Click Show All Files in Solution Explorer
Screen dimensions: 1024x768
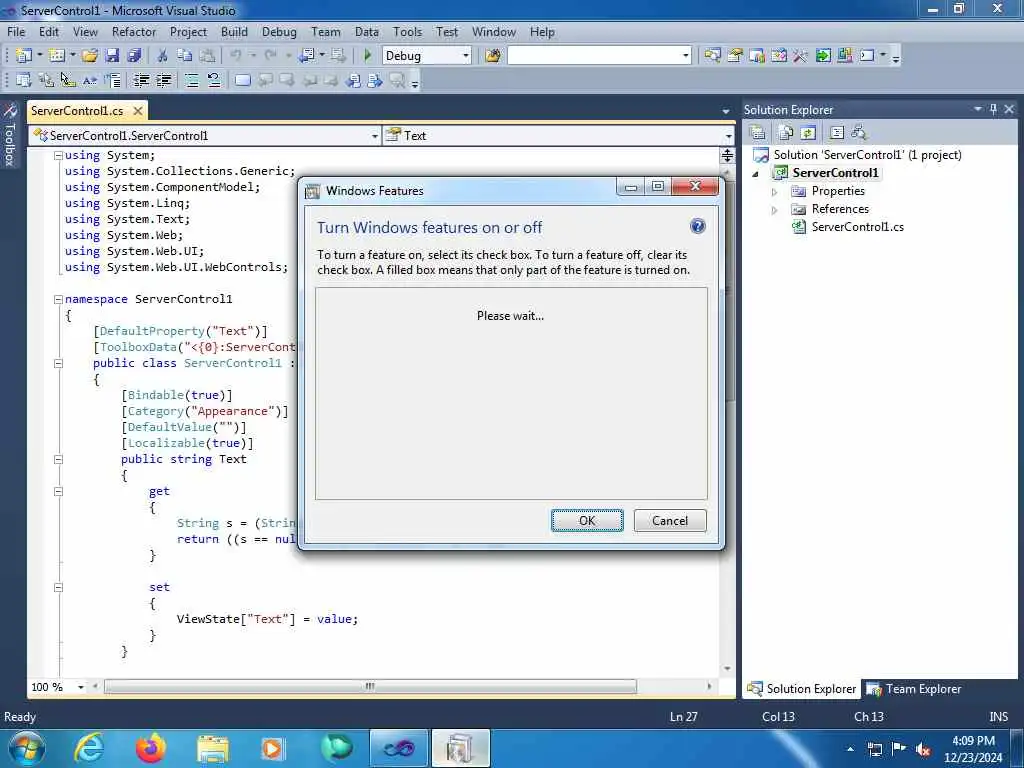pyautogui.click(x=786, y=133)
